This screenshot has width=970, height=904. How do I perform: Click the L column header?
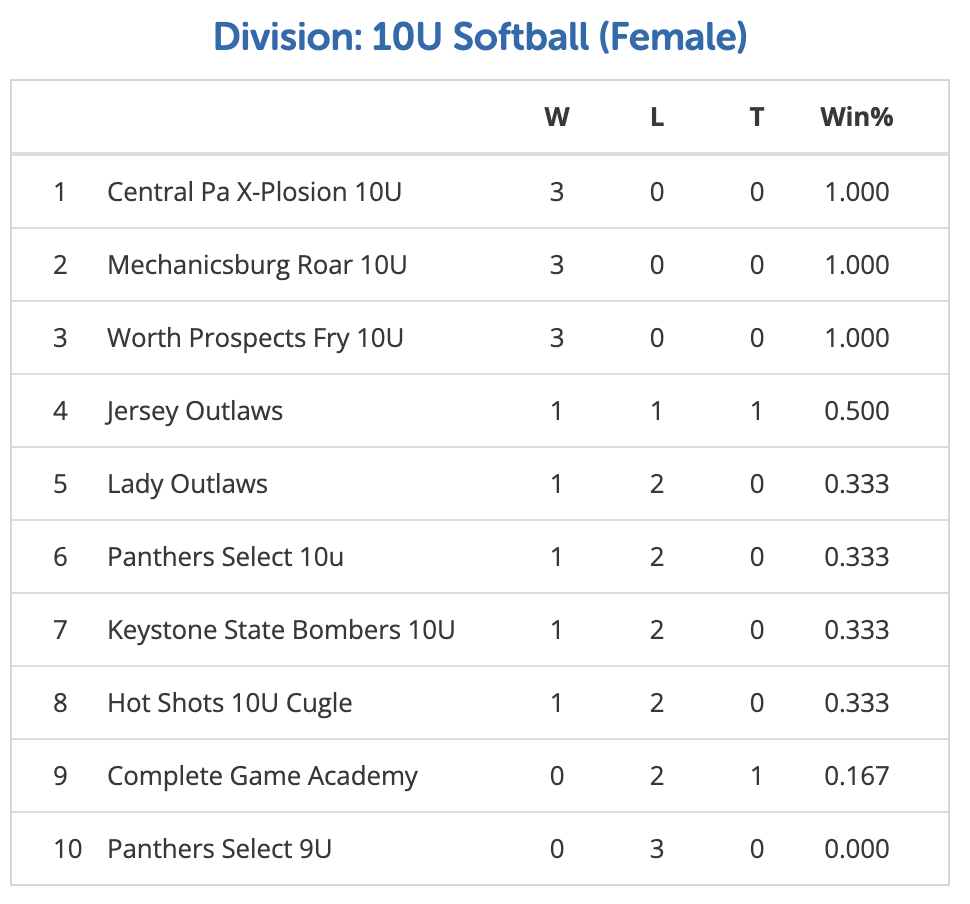tap(657, 118)
